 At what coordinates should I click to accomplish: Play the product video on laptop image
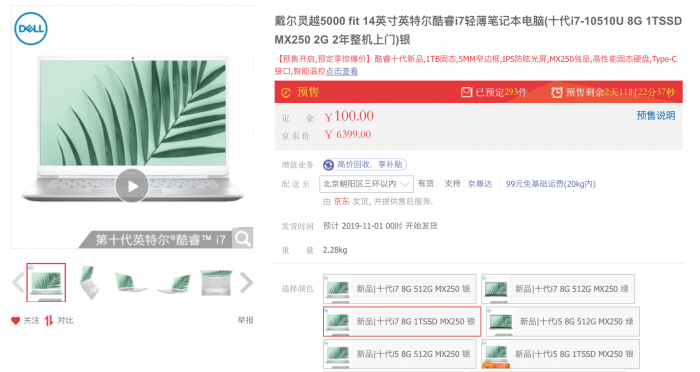pos(132,186)
